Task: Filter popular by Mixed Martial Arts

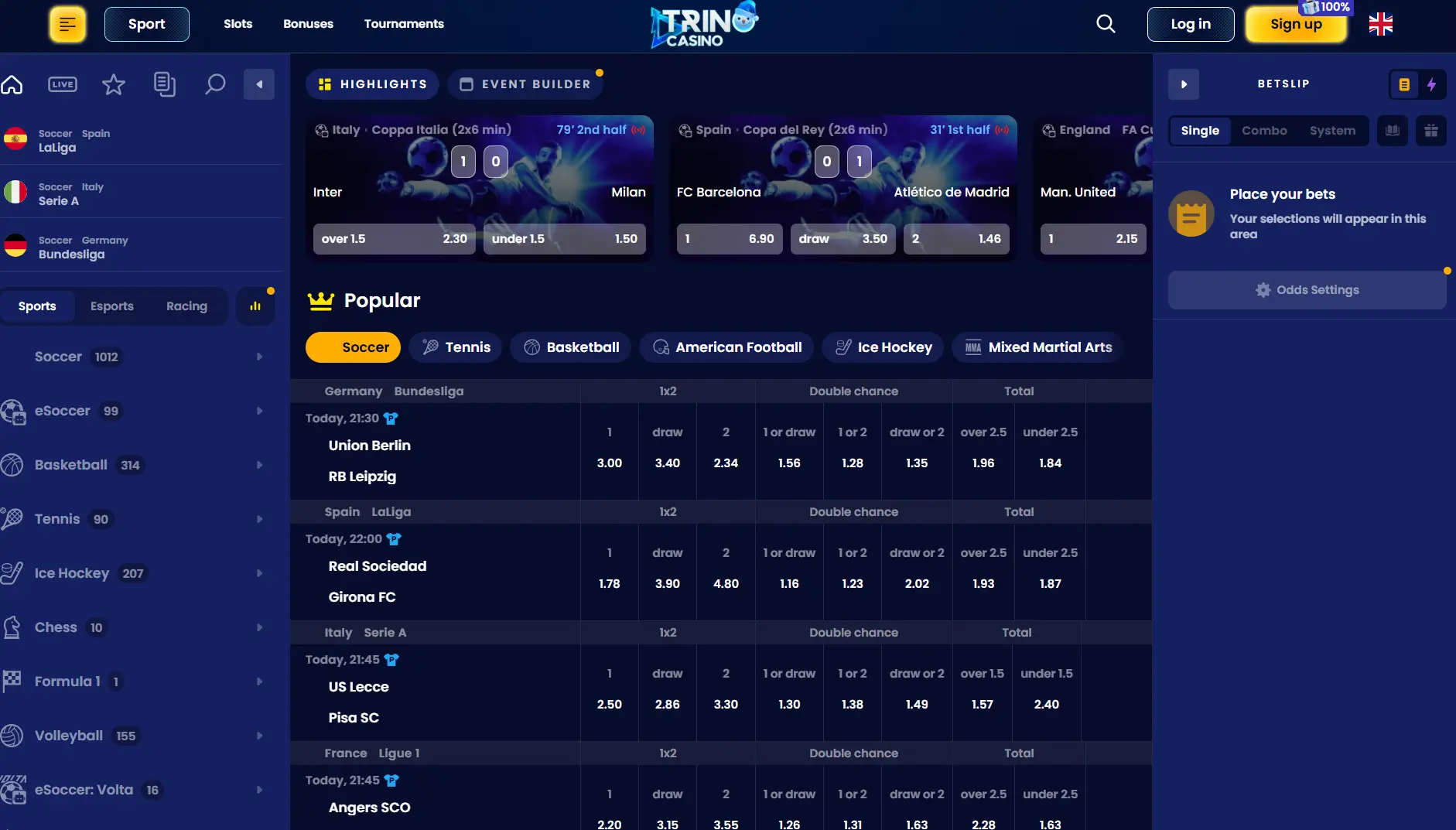Action: [x=1038, y=347]
